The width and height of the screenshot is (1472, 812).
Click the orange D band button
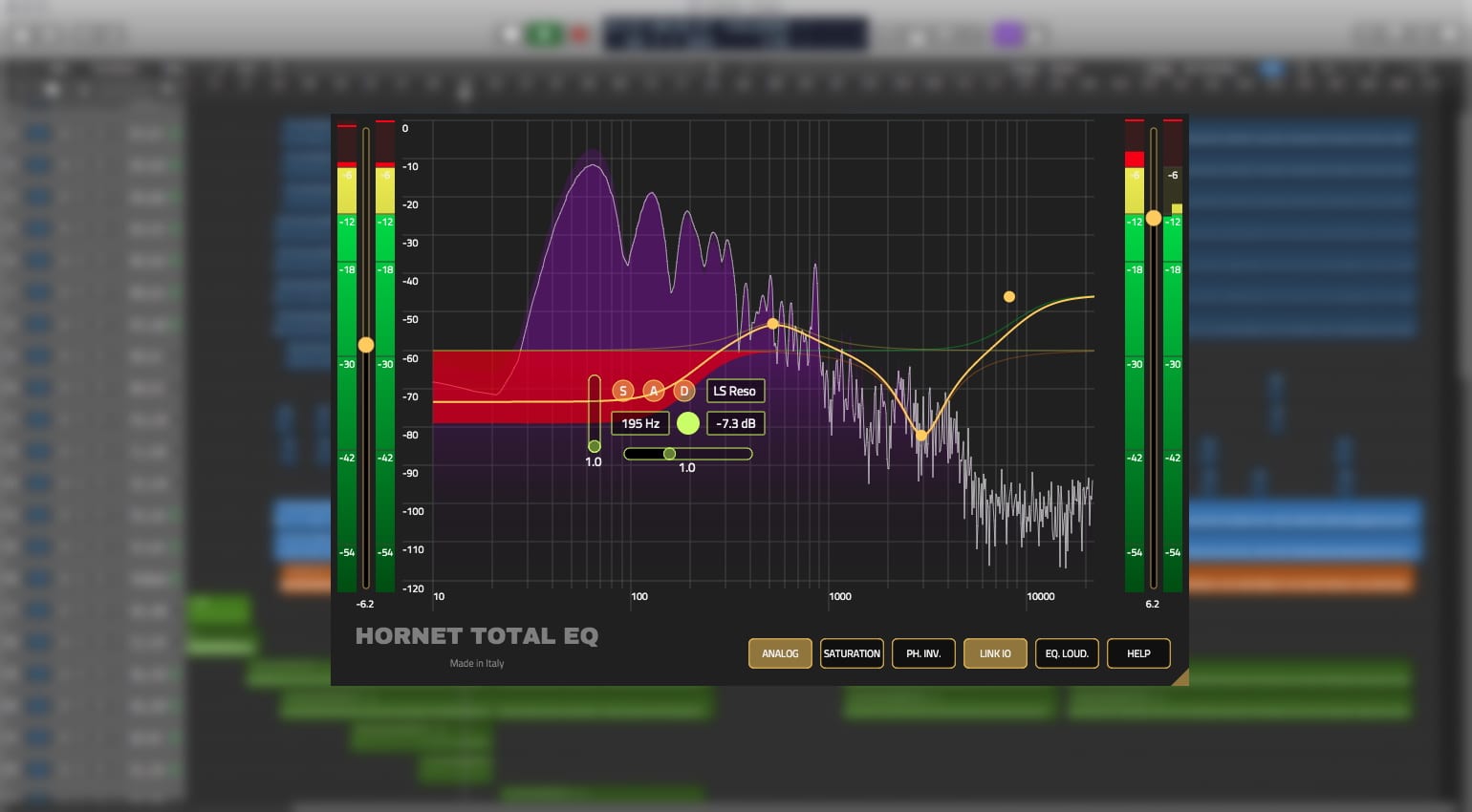683,391
